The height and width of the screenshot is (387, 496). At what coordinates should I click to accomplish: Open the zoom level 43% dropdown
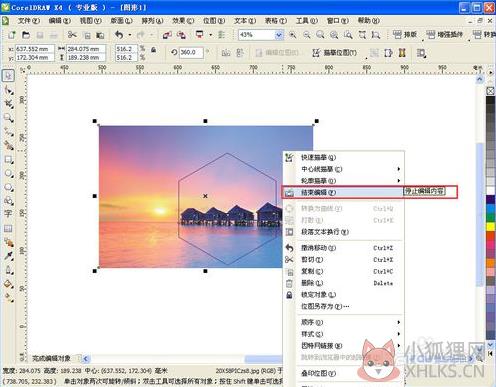tap(279, 35)
